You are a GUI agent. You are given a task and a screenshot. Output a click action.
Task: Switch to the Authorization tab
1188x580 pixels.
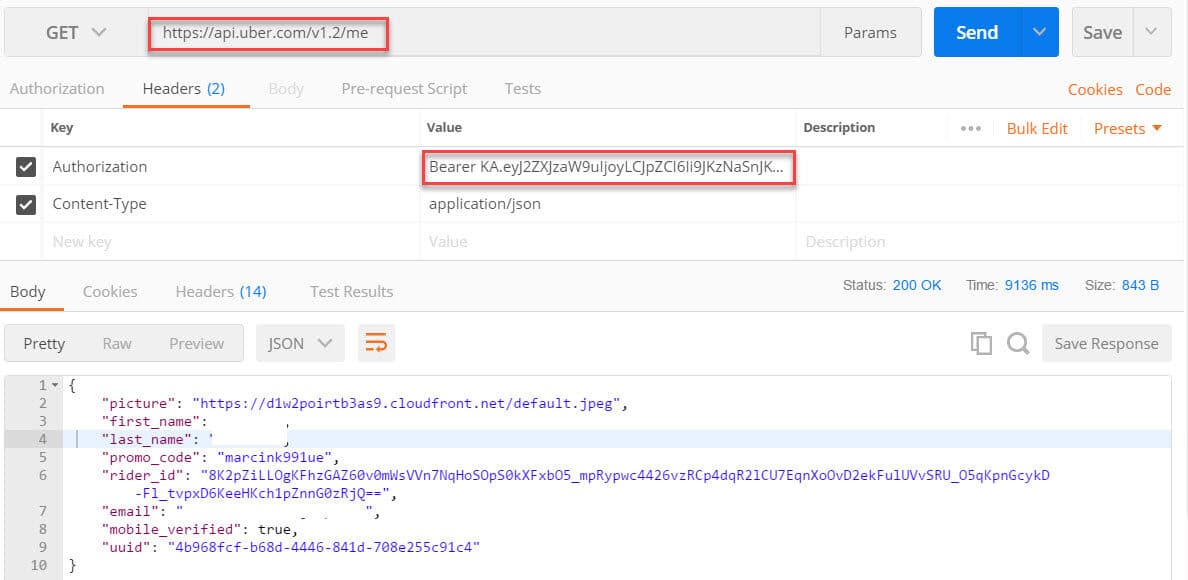click(x=57, y=88)
